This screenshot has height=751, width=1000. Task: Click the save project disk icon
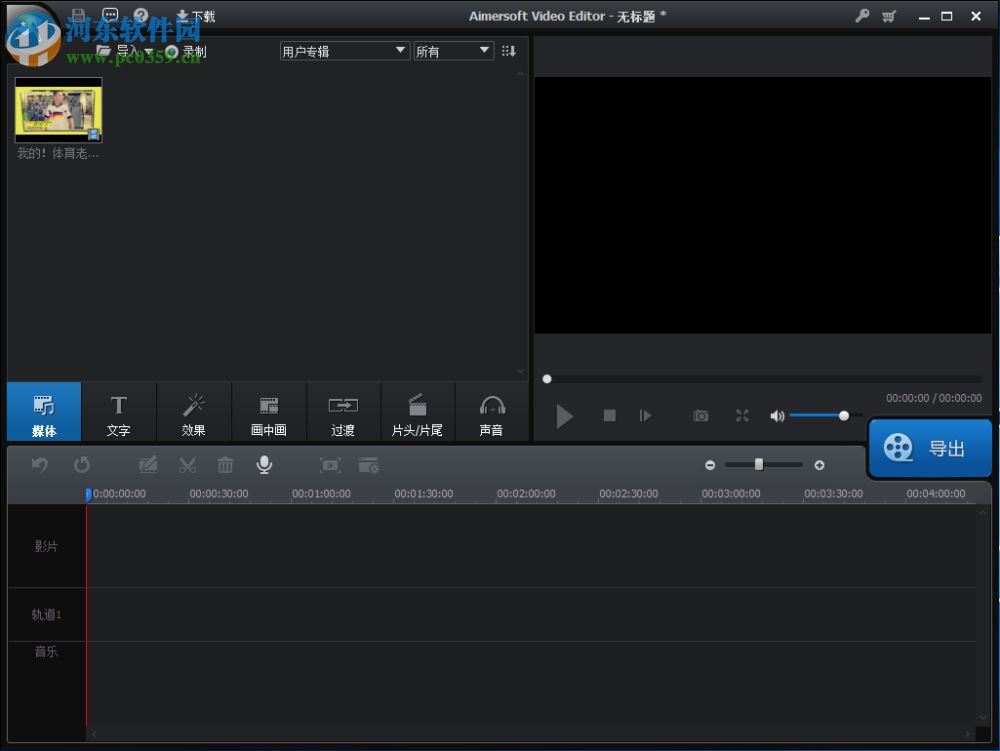(x=77, y=15)
